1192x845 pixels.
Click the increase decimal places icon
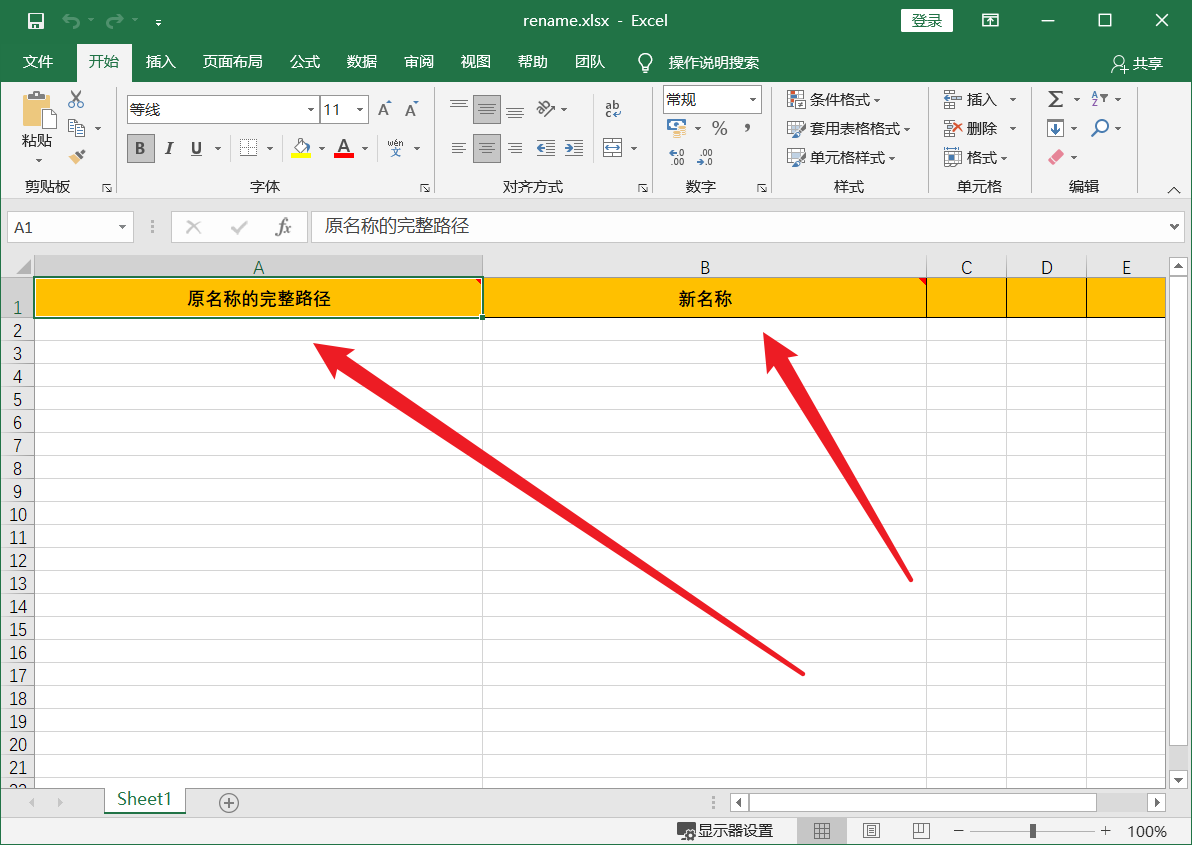(679, 157)
